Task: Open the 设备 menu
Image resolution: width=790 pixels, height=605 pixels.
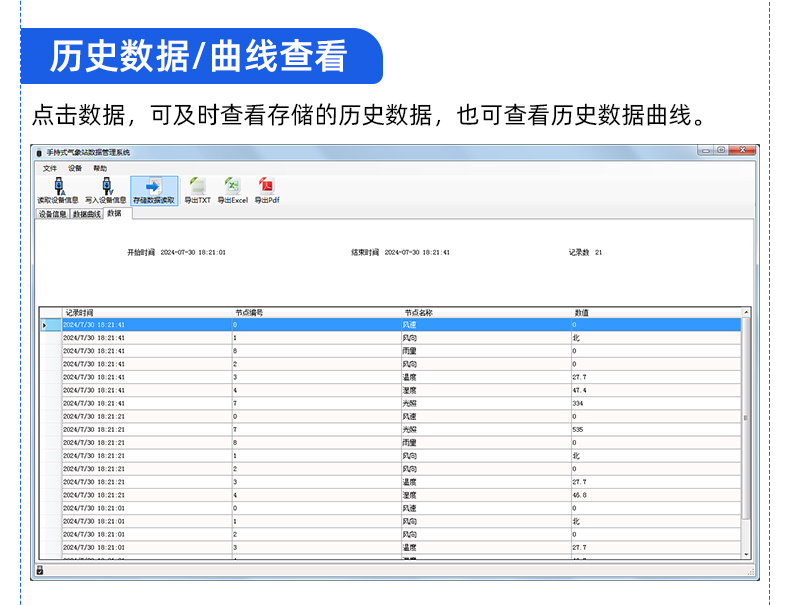Action: tap(75, 168)
